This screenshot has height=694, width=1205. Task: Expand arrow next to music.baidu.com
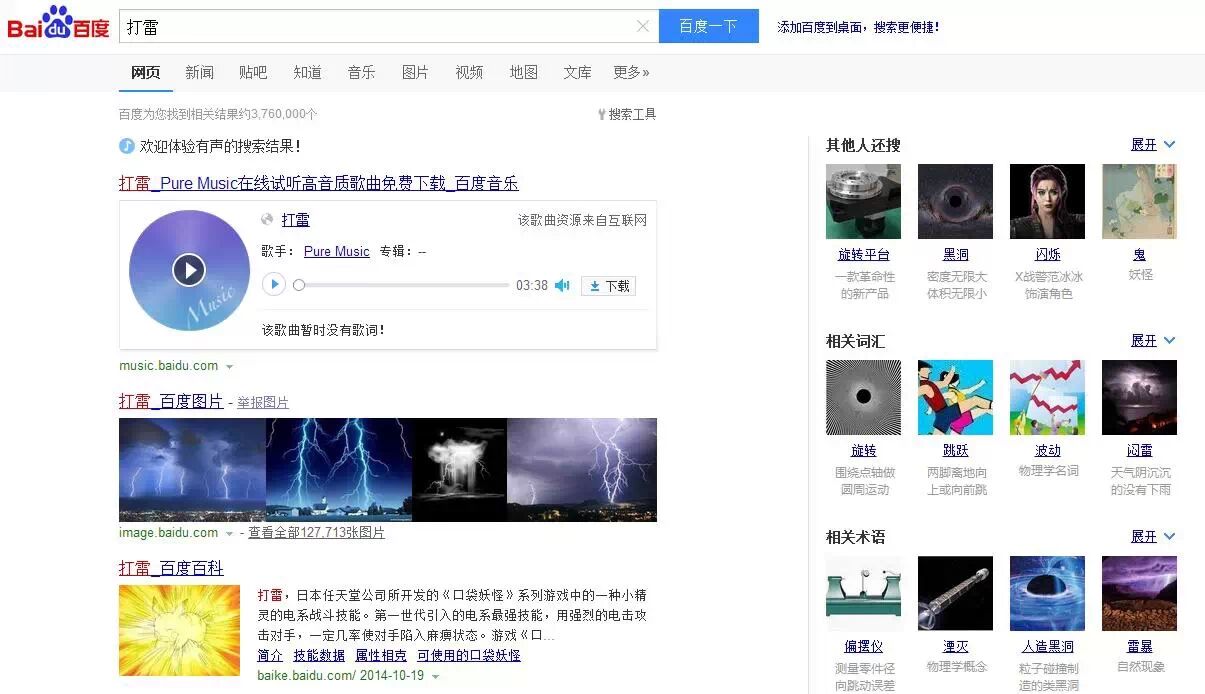(x=229, y=367)
